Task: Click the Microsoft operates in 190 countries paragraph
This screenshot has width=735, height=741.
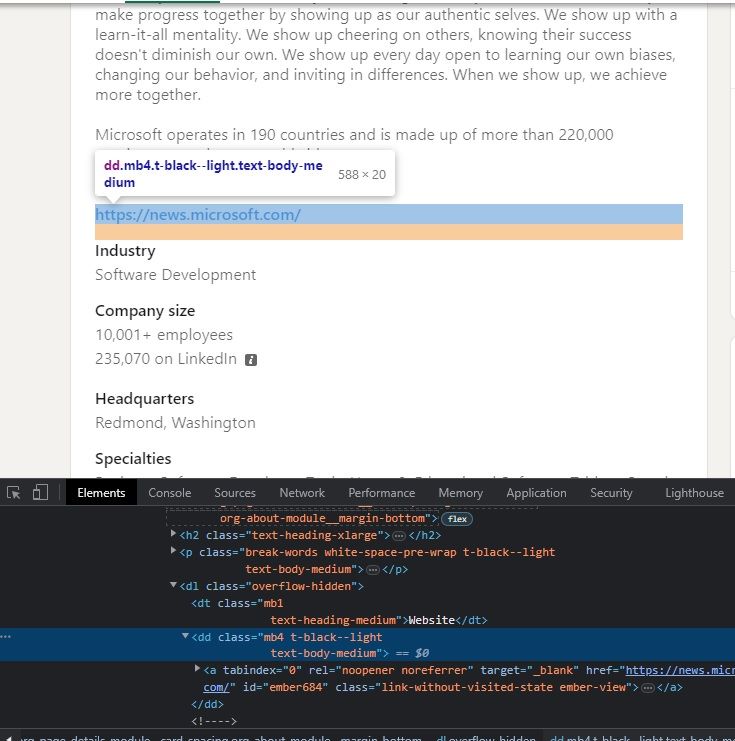Action: (354, 136)
